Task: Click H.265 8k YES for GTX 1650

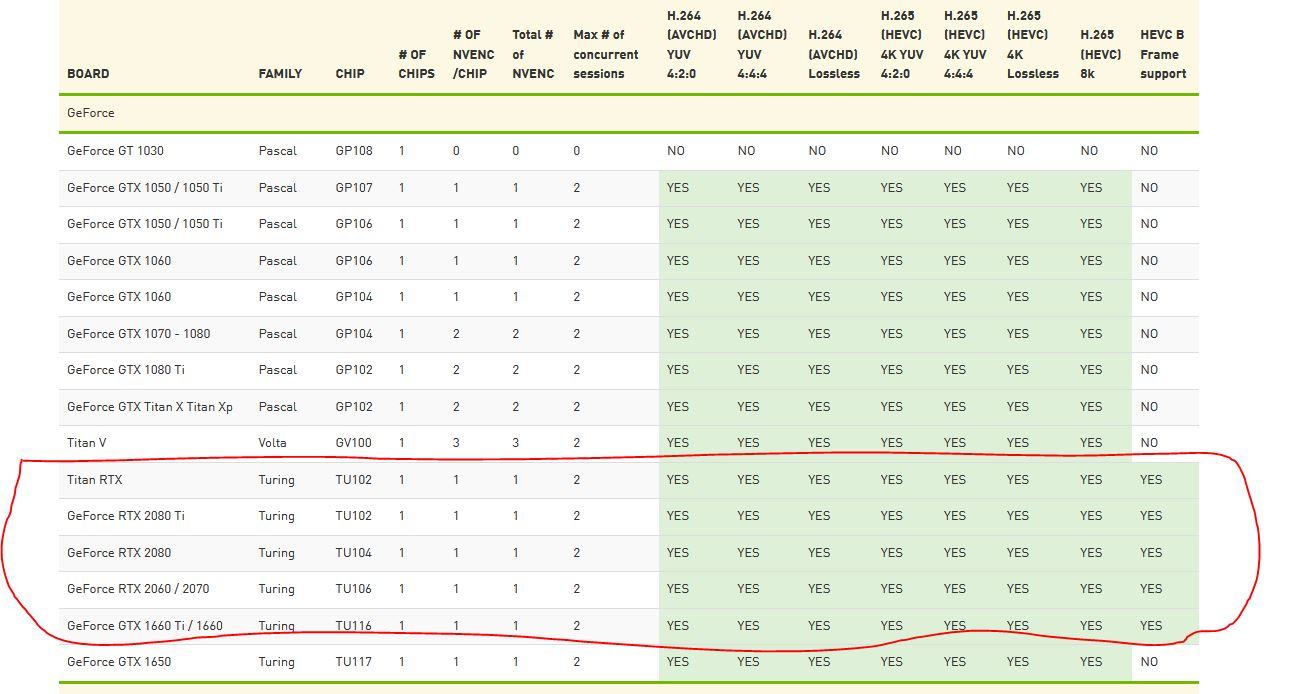Action: pos(1091,662)
